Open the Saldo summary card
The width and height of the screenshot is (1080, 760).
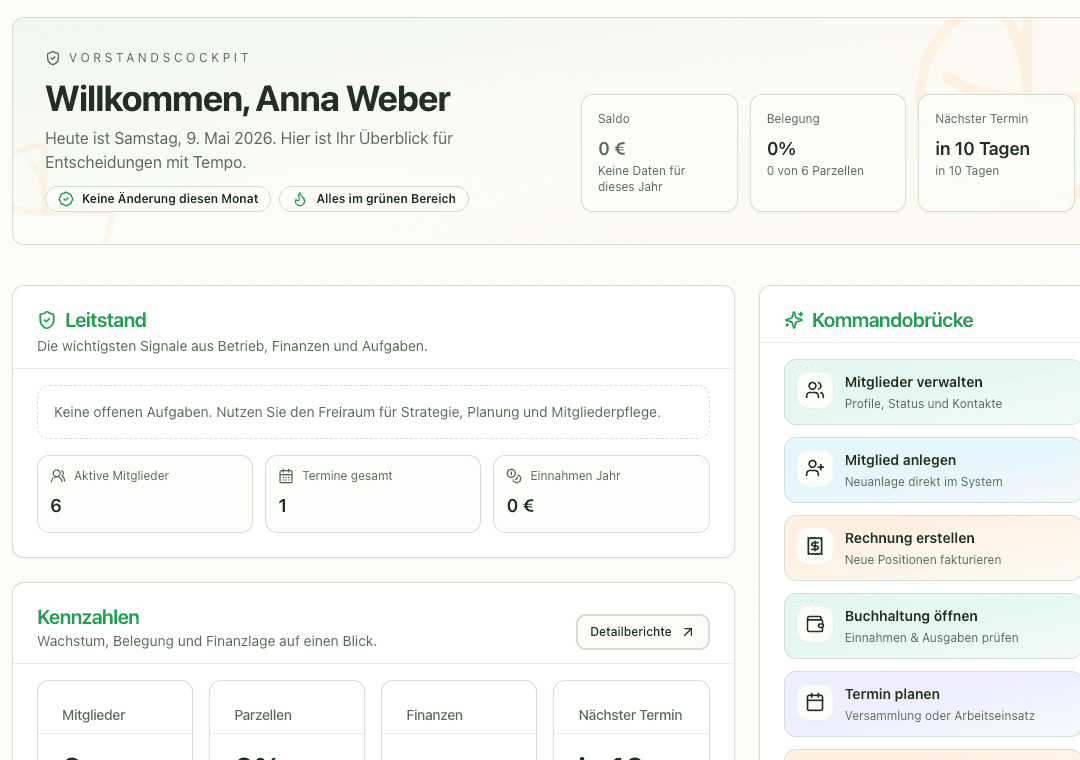[x=659, y=153]
